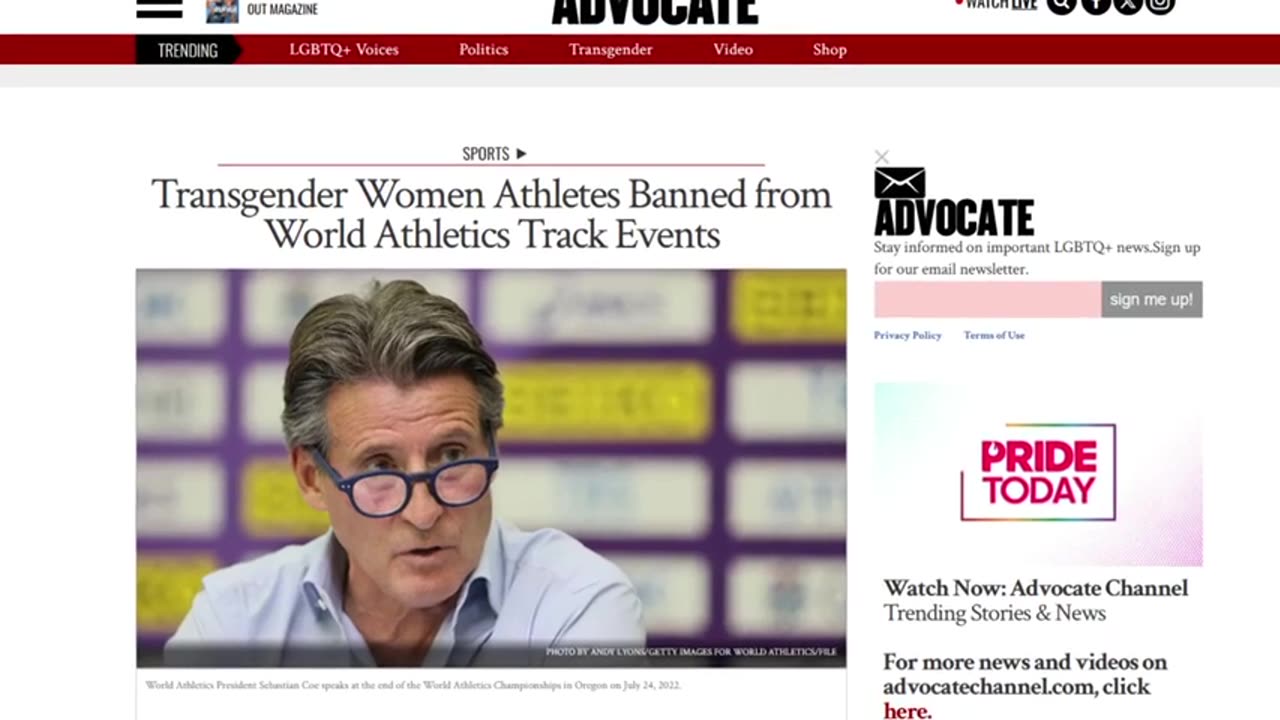Open LGBTQ+ Voices nav item
This screenshot has height=720, width=1280.
[x=344, y=49]
